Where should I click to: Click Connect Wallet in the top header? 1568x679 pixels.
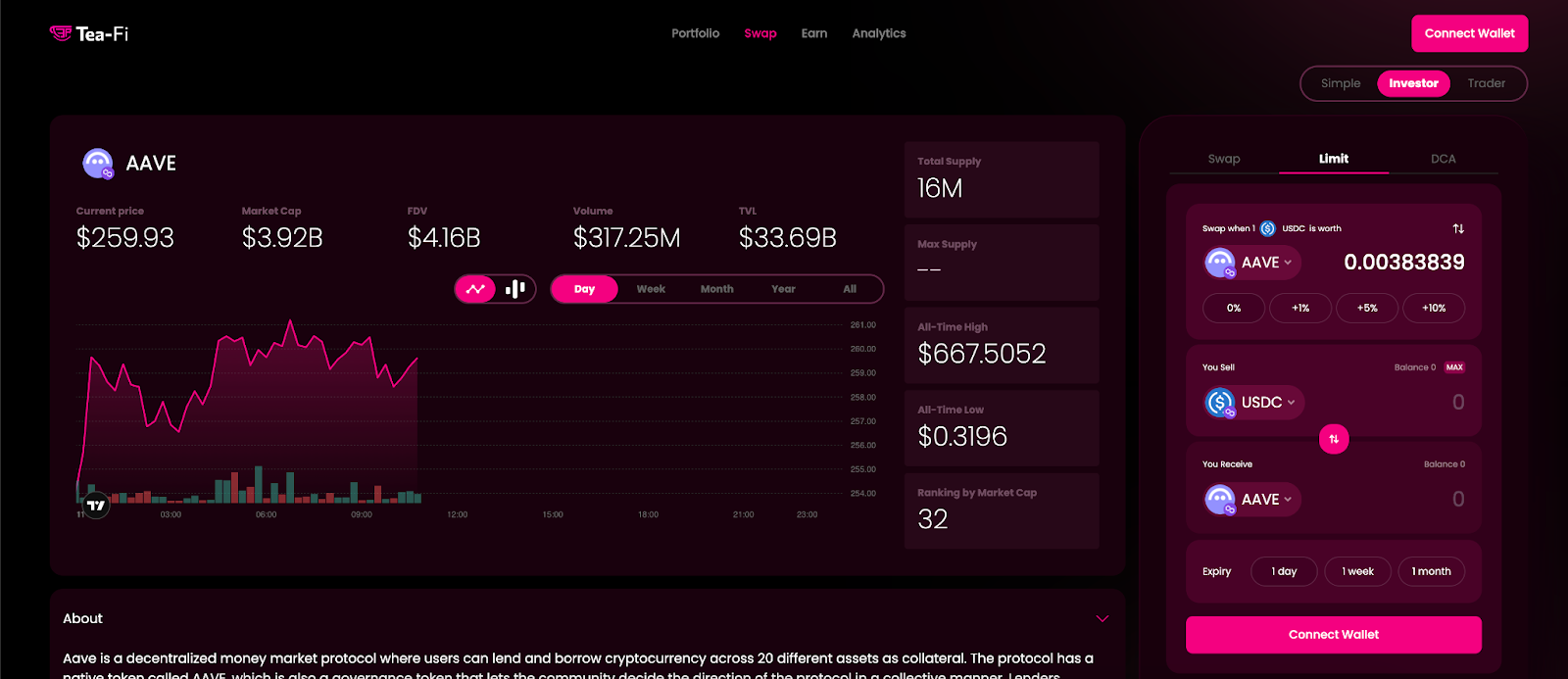click(1469, 33)
